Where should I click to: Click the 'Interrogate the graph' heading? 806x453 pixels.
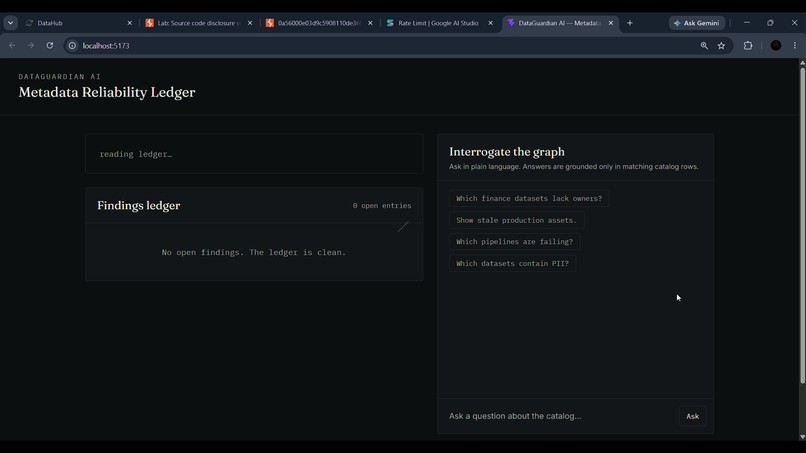pyautogui.click(x=507, y=152)
